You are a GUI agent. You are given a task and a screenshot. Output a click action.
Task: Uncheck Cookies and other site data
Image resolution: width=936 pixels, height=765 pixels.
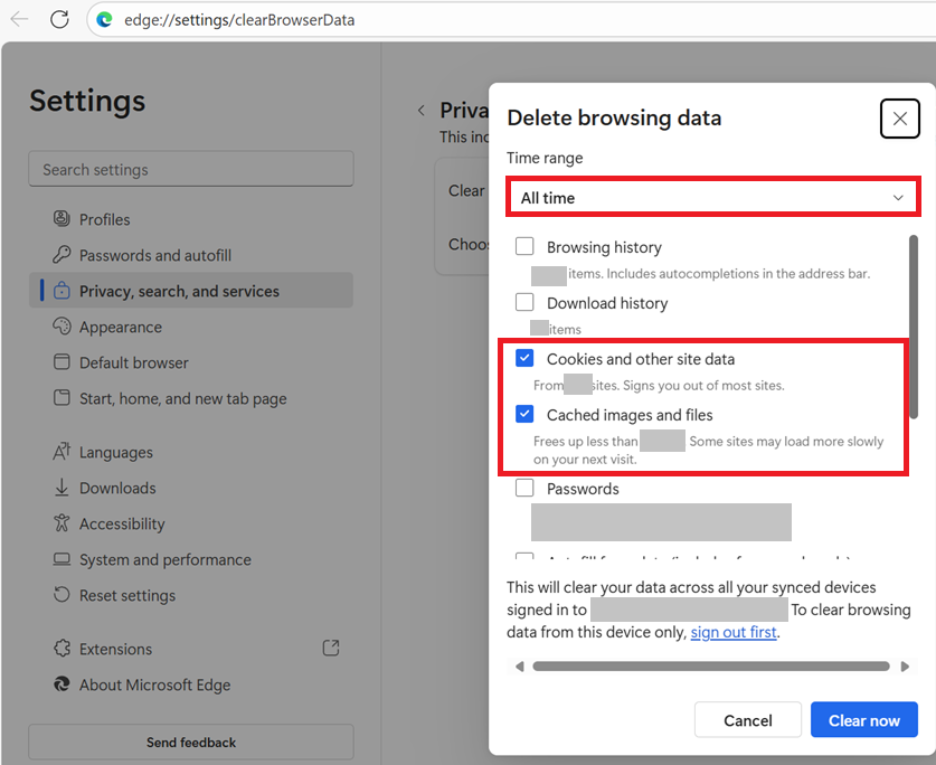(524, 358)
